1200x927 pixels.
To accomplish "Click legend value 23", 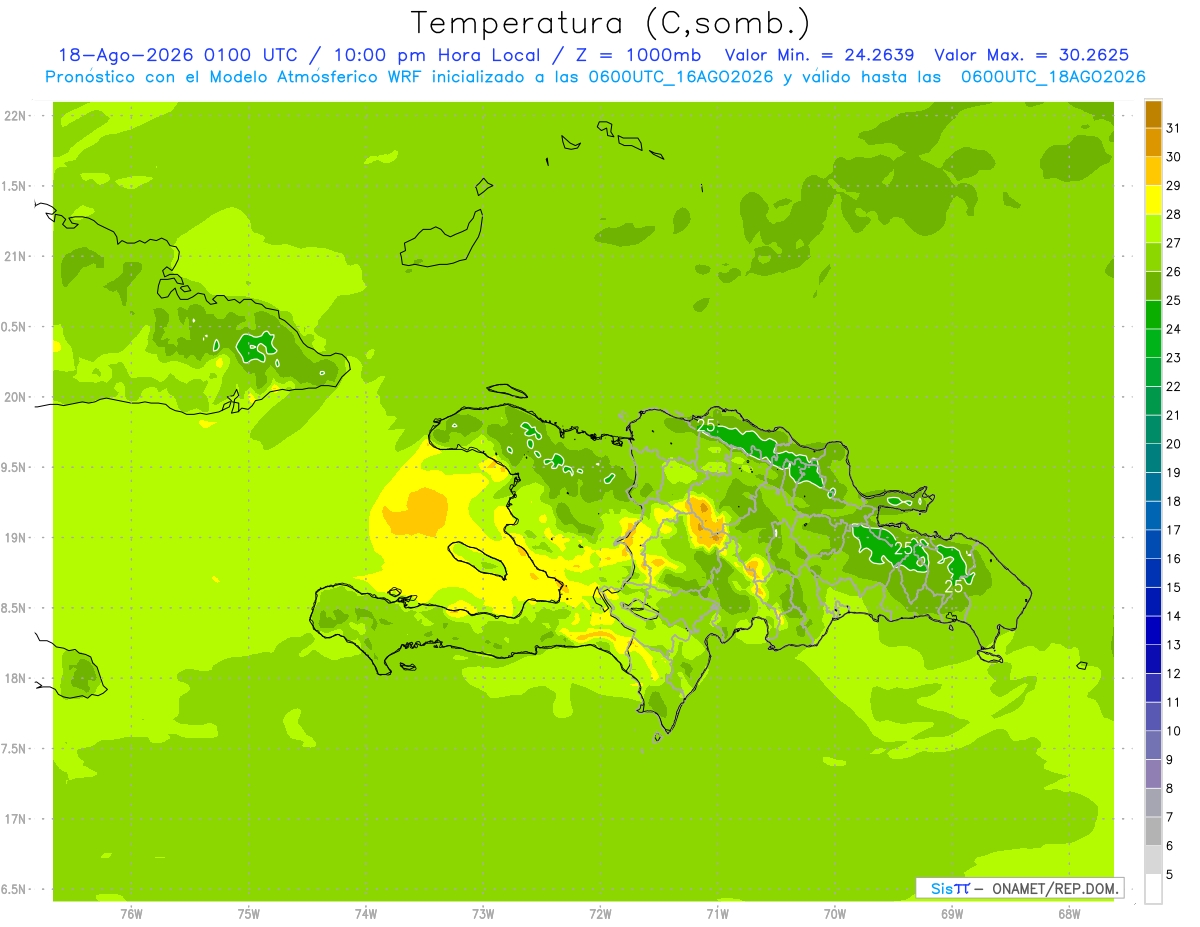I will click(1174, 358).
